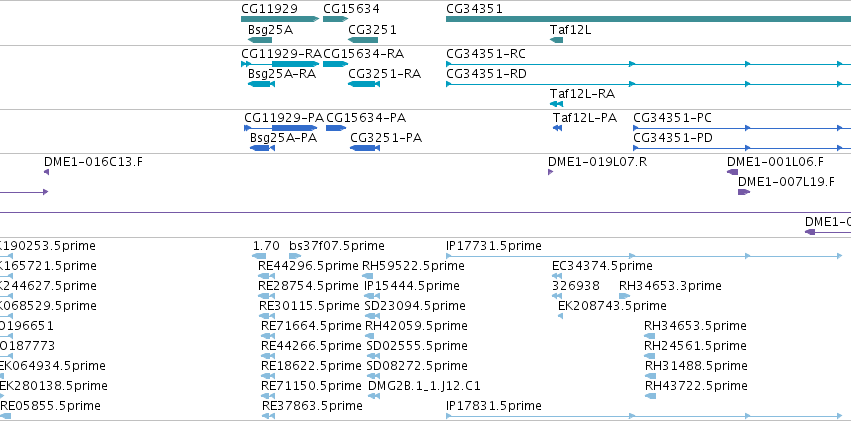The height and width of the screenshot is (421, 851).
Task: Click EST label RE71664.5prime
Action: pos(312,326)
